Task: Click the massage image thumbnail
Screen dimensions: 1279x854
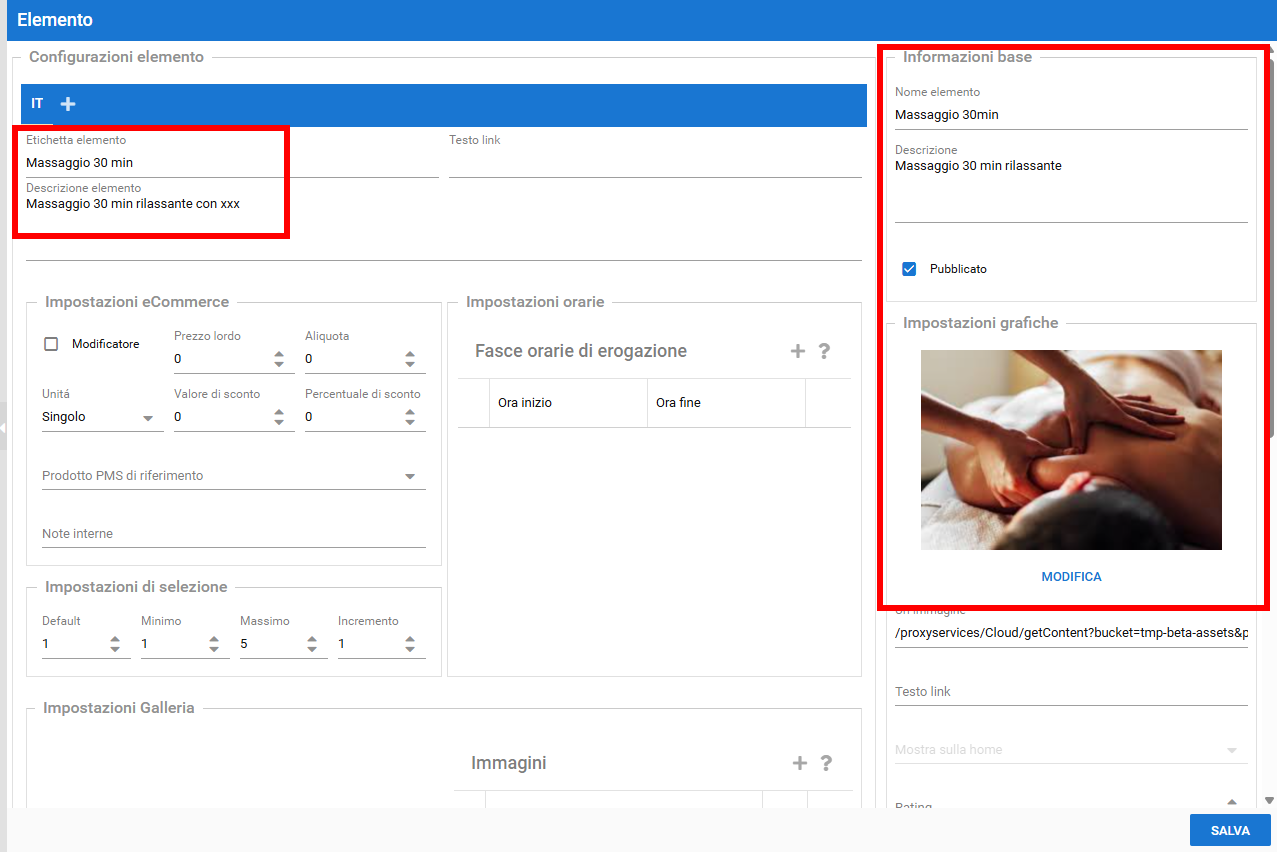Action: coord(1071,450)
